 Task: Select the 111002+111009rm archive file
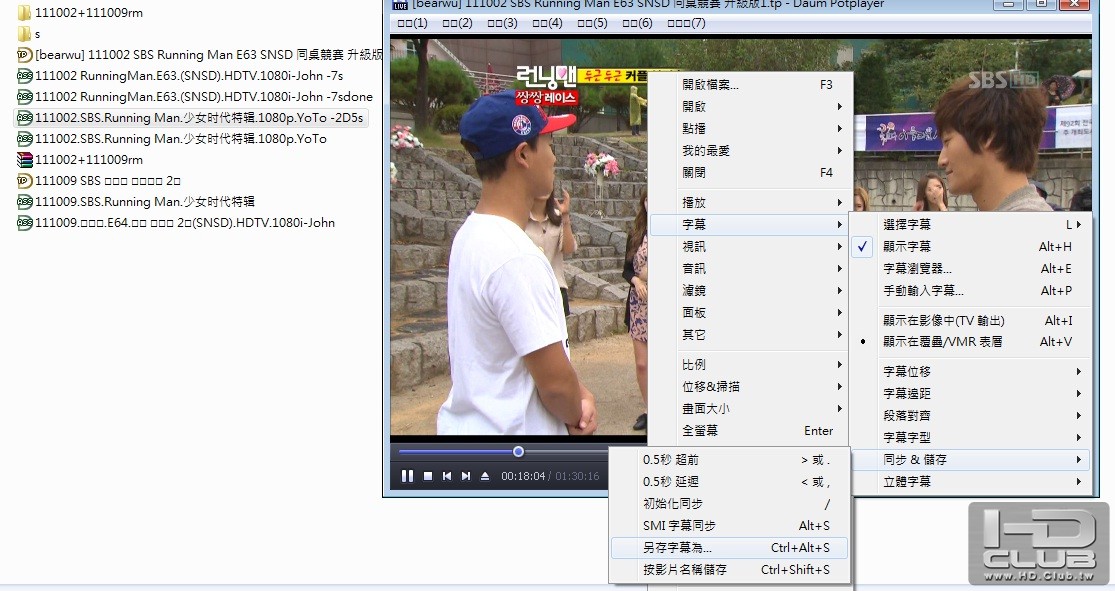point(80,159)
